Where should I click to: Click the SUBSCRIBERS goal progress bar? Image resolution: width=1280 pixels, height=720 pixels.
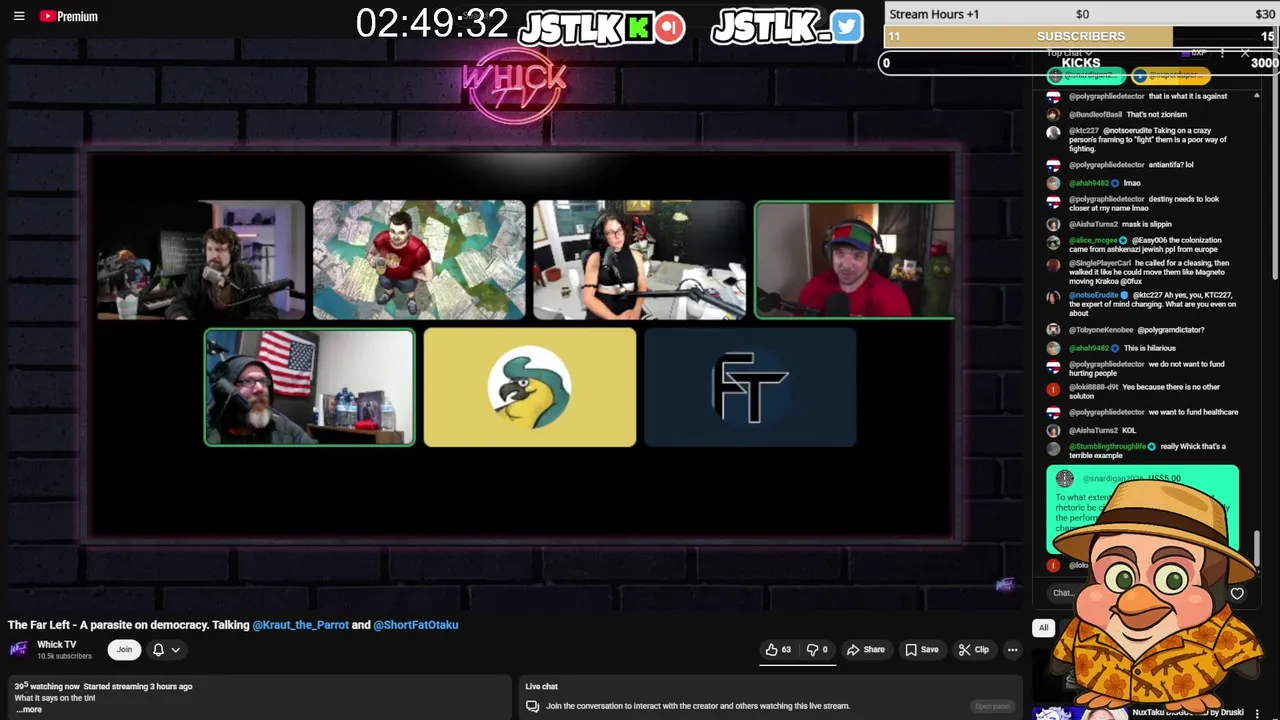point(1081,36)
